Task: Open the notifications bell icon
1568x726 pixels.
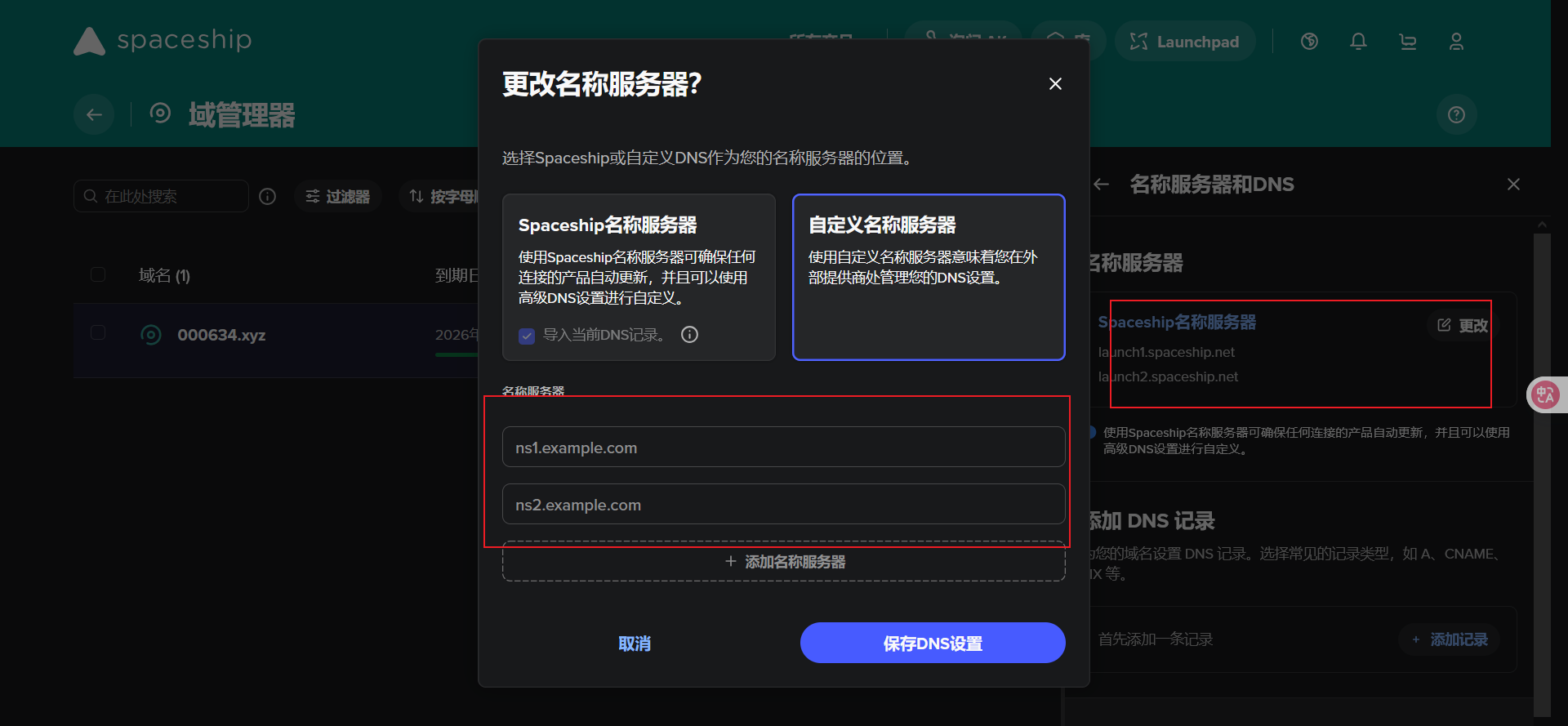Action: tap(1358, 42)
